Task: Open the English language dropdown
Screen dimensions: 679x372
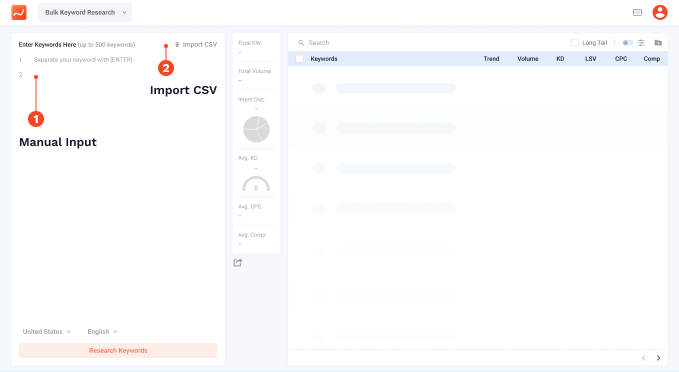Action: coord(102,332)
